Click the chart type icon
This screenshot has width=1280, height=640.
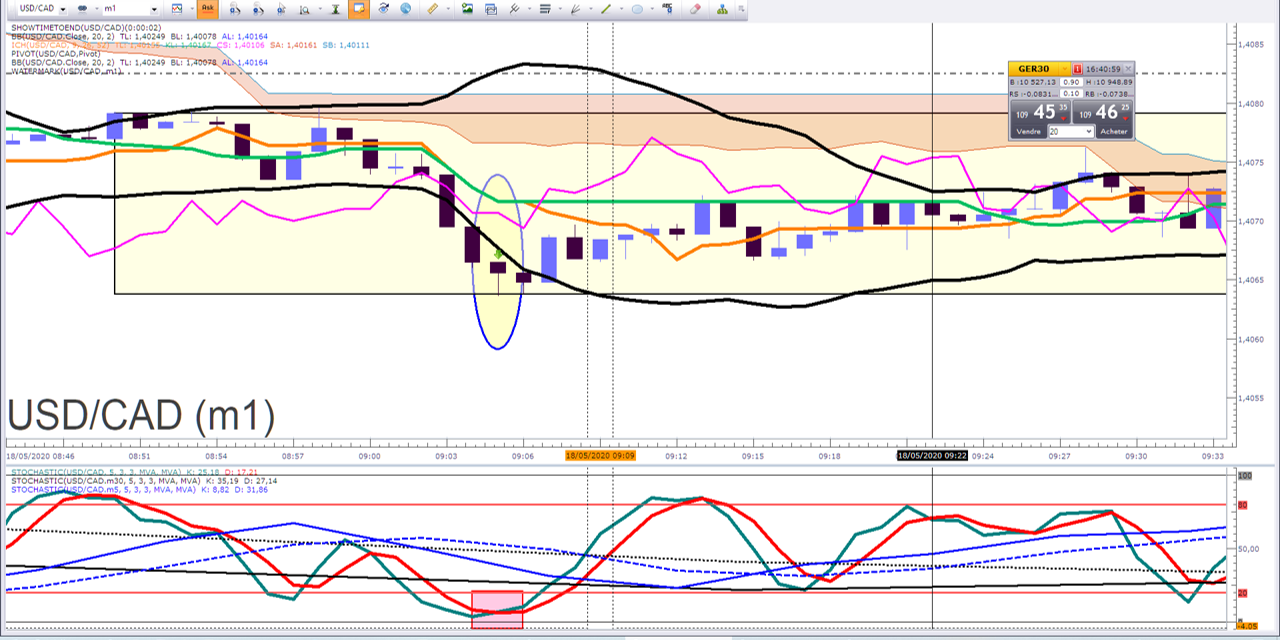click(x=176, y=9)
